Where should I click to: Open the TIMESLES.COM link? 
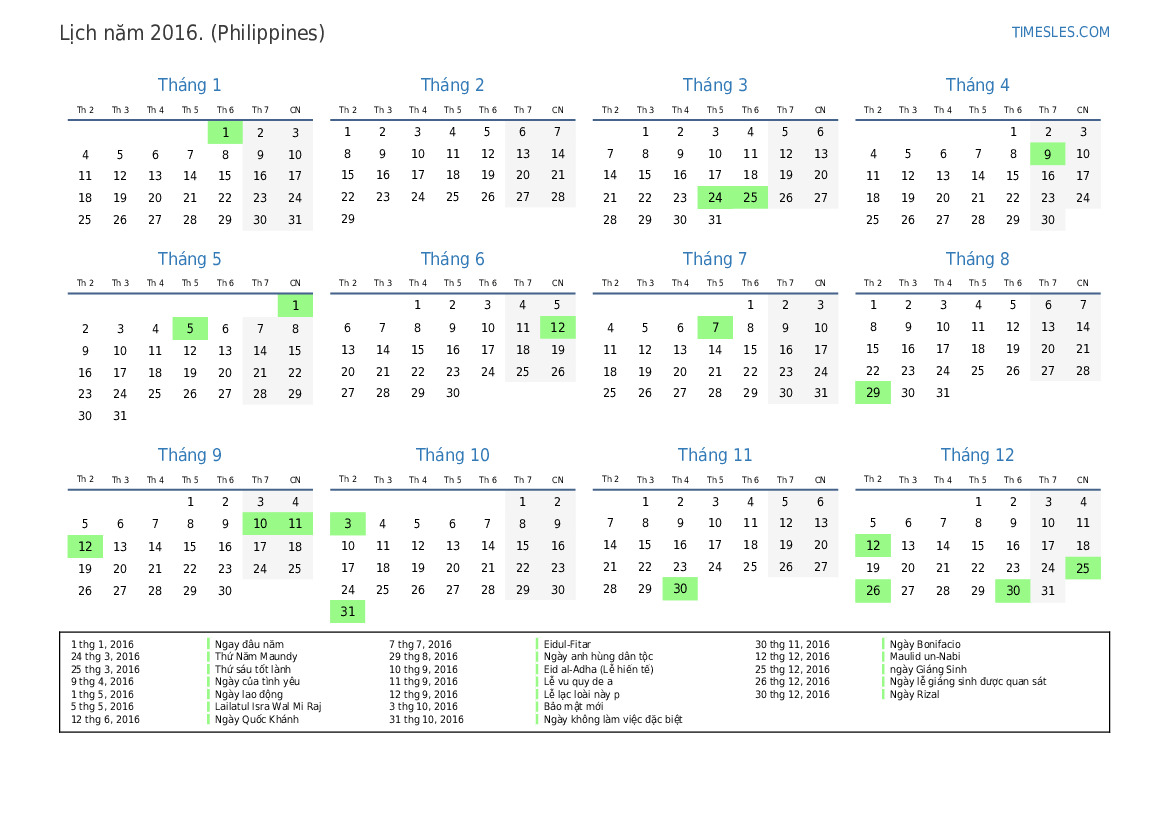[x=1060, y=32]
